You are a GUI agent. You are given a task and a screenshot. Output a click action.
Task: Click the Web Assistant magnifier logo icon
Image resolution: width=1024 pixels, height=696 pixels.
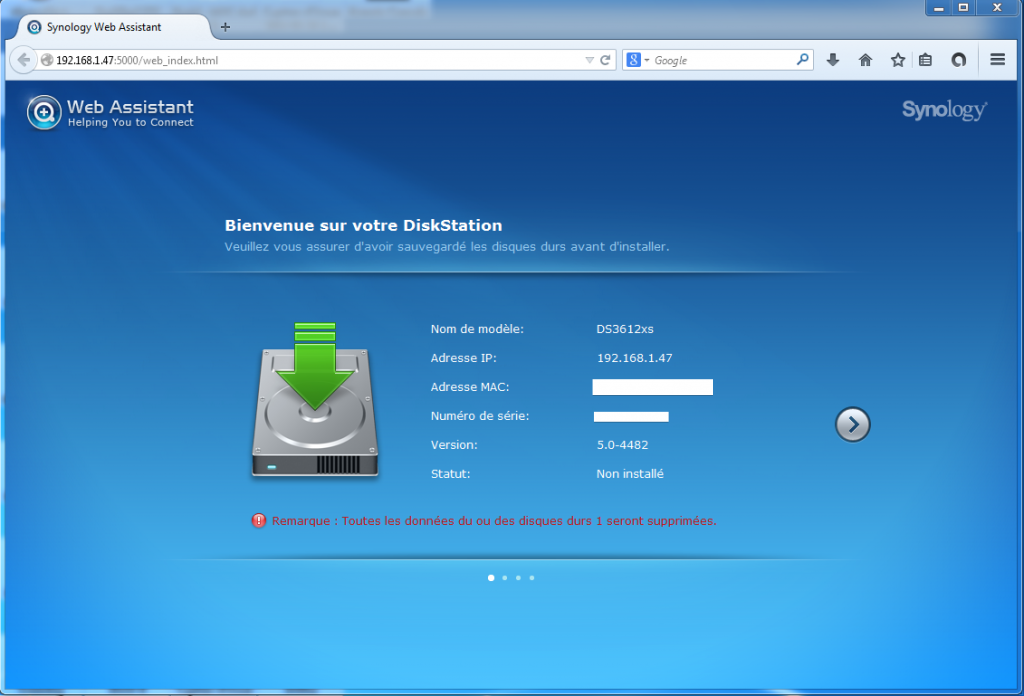pos(44,112)
